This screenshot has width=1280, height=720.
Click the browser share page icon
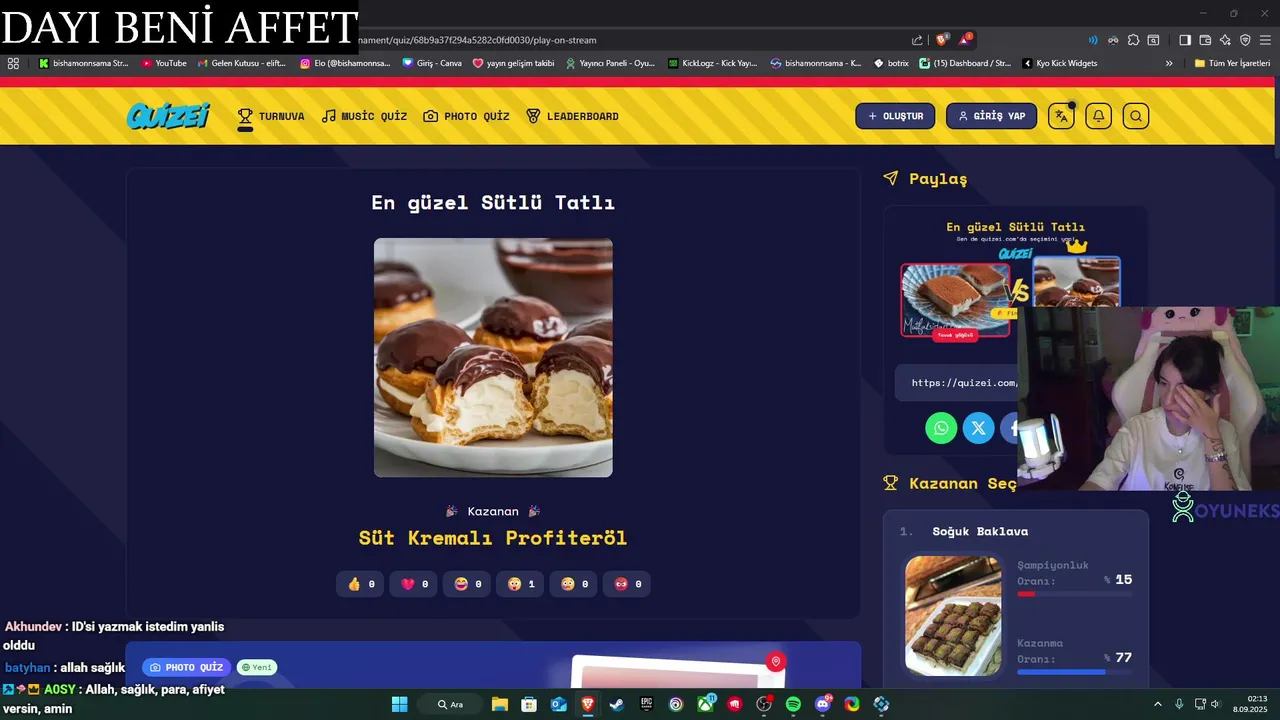917,40
